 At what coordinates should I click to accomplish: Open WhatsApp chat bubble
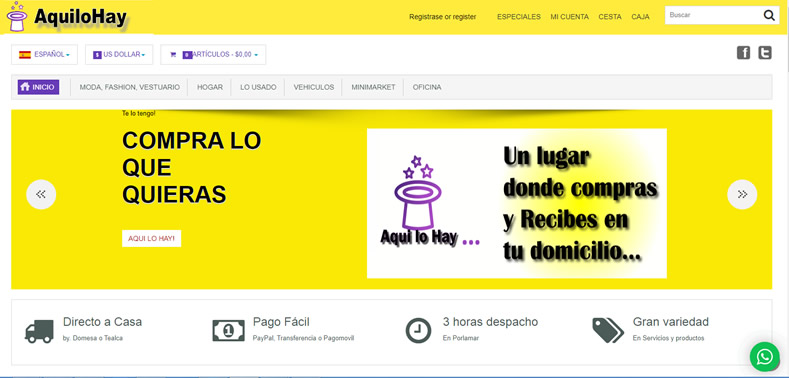tap(764, 357)
